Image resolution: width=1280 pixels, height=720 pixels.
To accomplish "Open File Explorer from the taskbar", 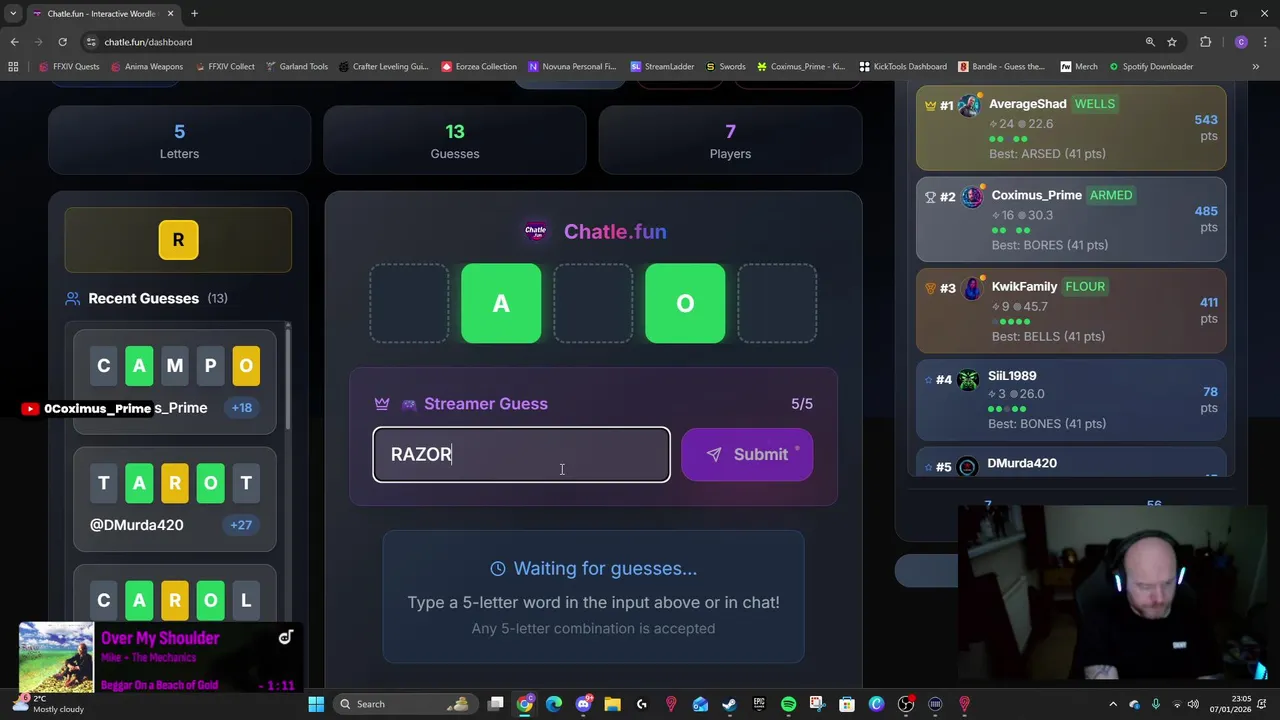I will tap(612, 704).
